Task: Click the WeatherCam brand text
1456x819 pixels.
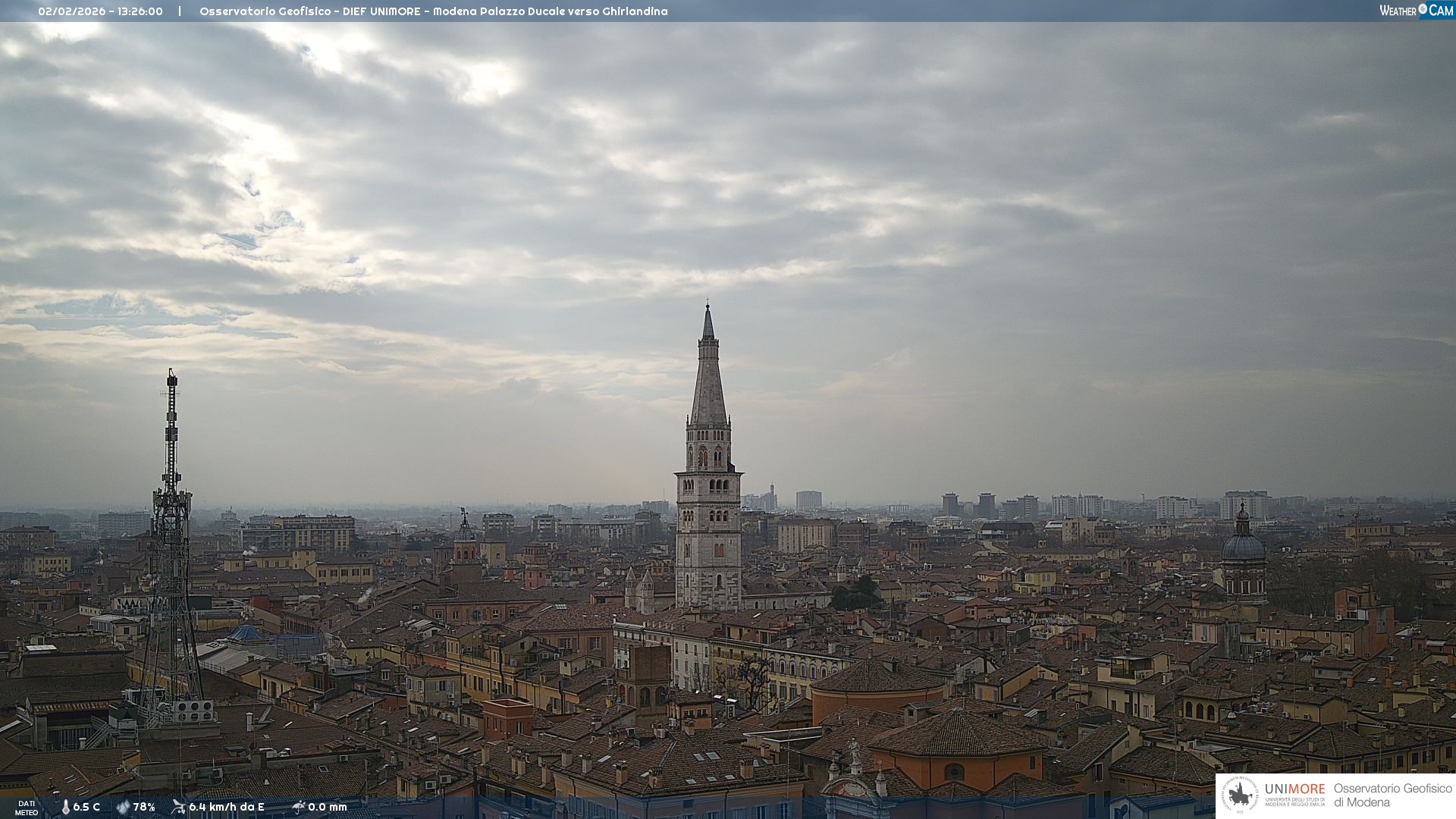Action: click(x=1398, y=11)
